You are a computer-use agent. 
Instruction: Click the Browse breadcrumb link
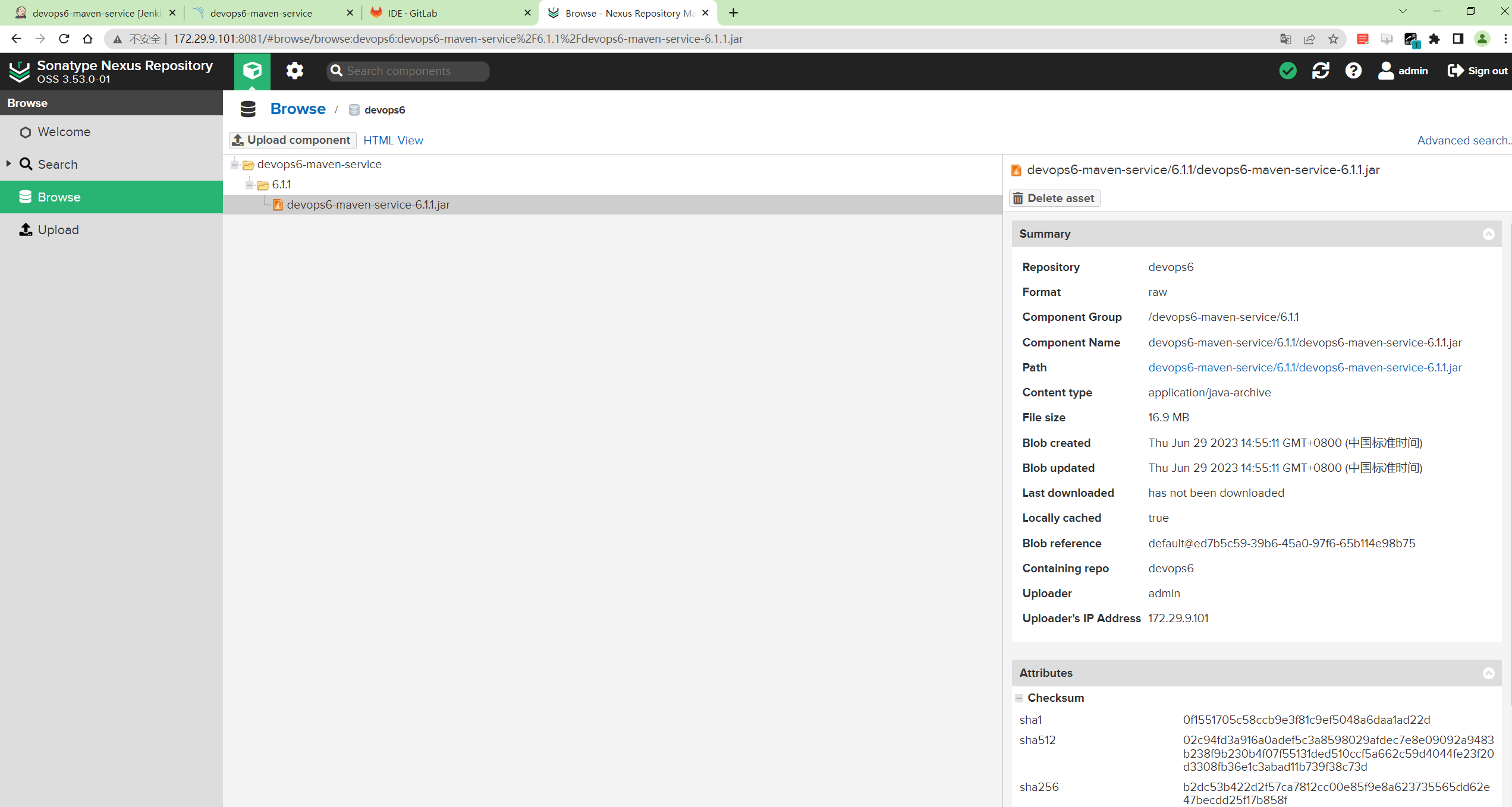298,109
